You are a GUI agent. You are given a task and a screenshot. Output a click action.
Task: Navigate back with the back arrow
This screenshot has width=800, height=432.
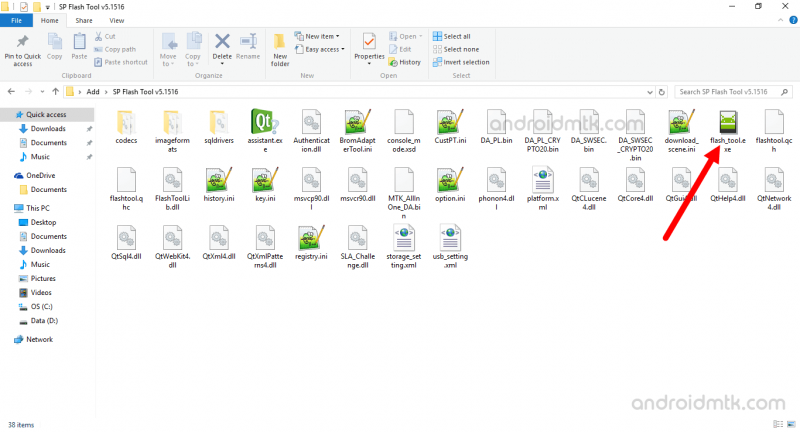(11, 92)
